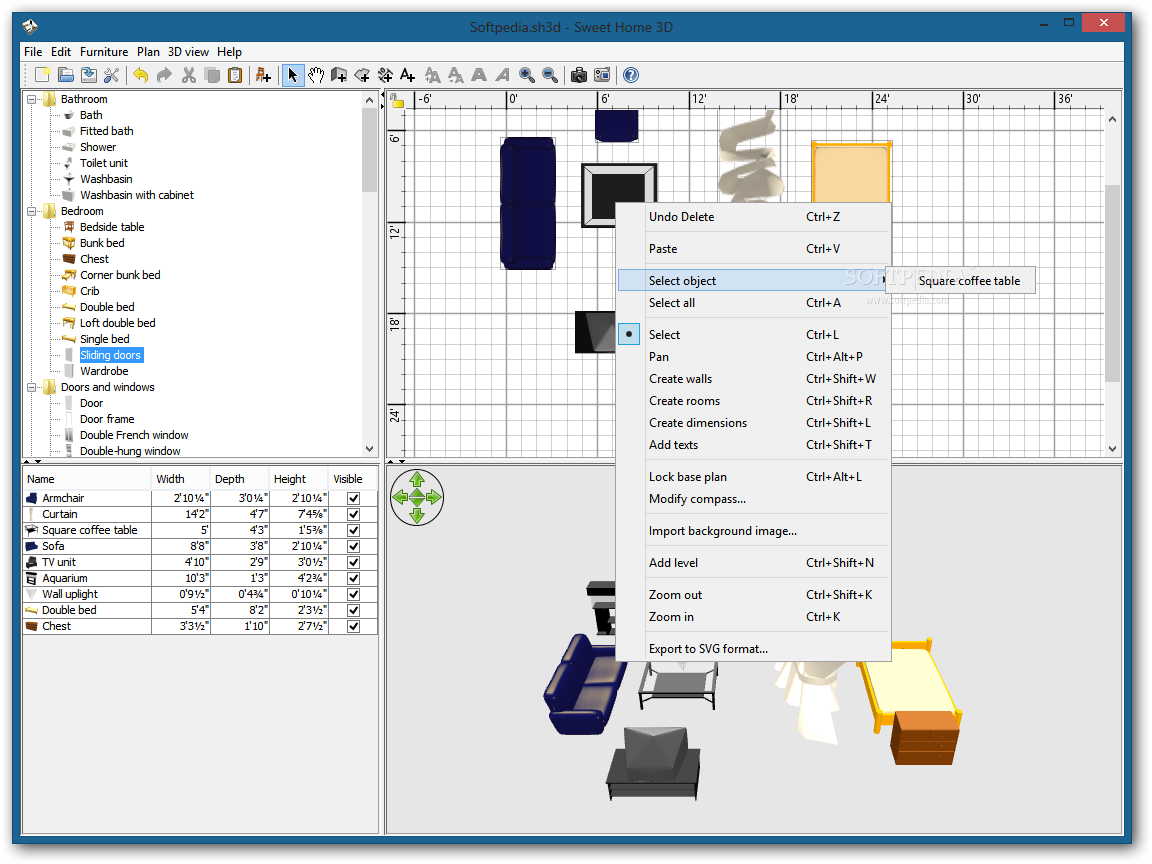Screen dimensions: 1152x864
Task: Select Washbasin with cabinet catalog item
Action: coord(137,195)
